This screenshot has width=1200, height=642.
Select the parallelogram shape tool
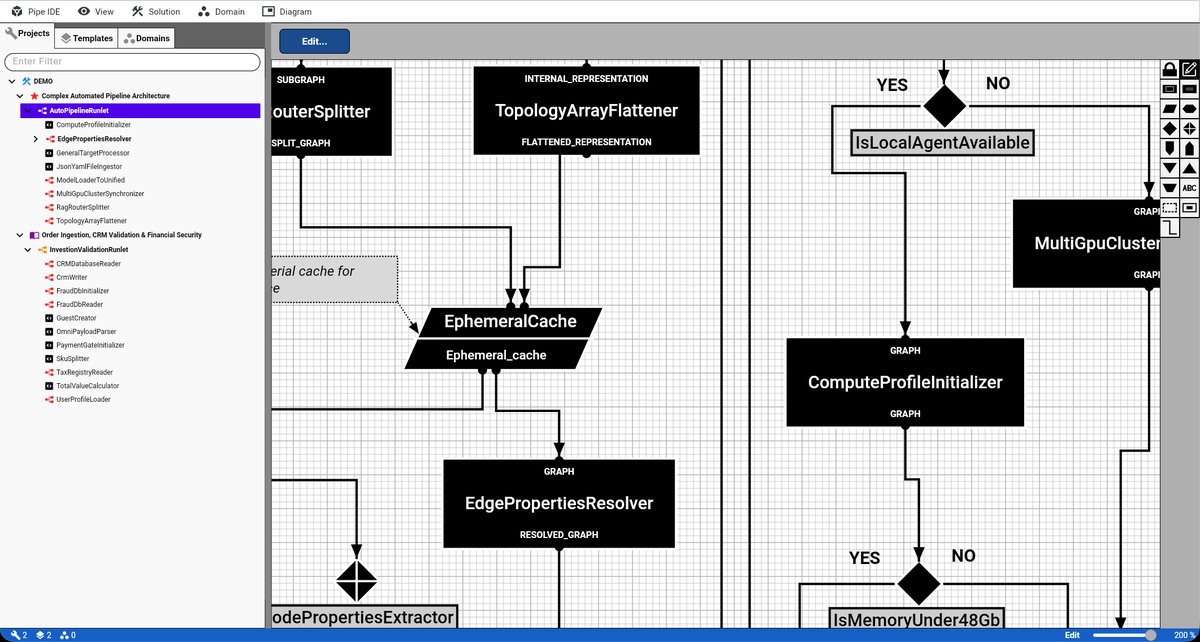point(1169,108)
